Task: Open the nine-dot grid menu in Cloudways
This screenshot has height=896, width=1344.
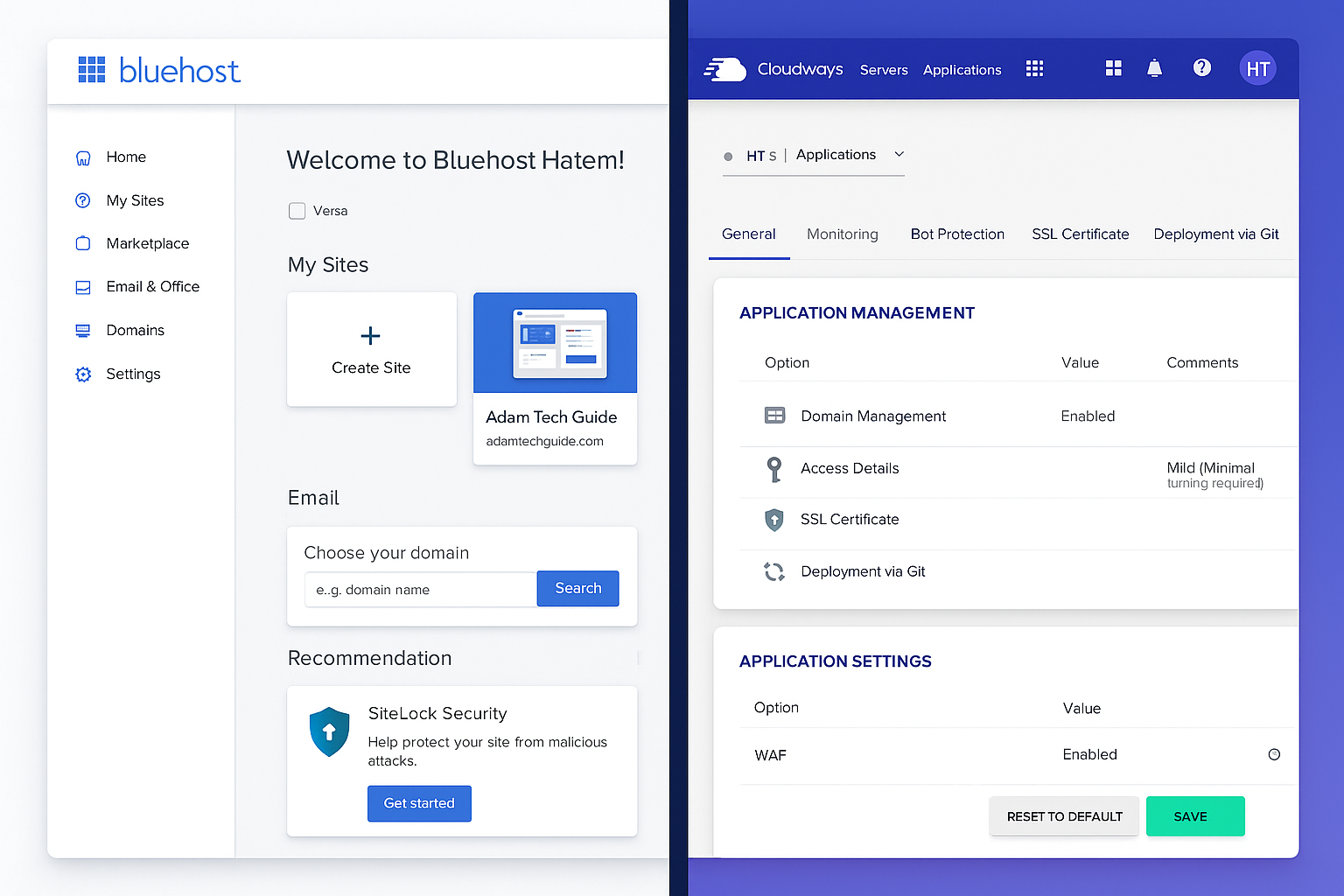Action: click(x=1034, y=69)
